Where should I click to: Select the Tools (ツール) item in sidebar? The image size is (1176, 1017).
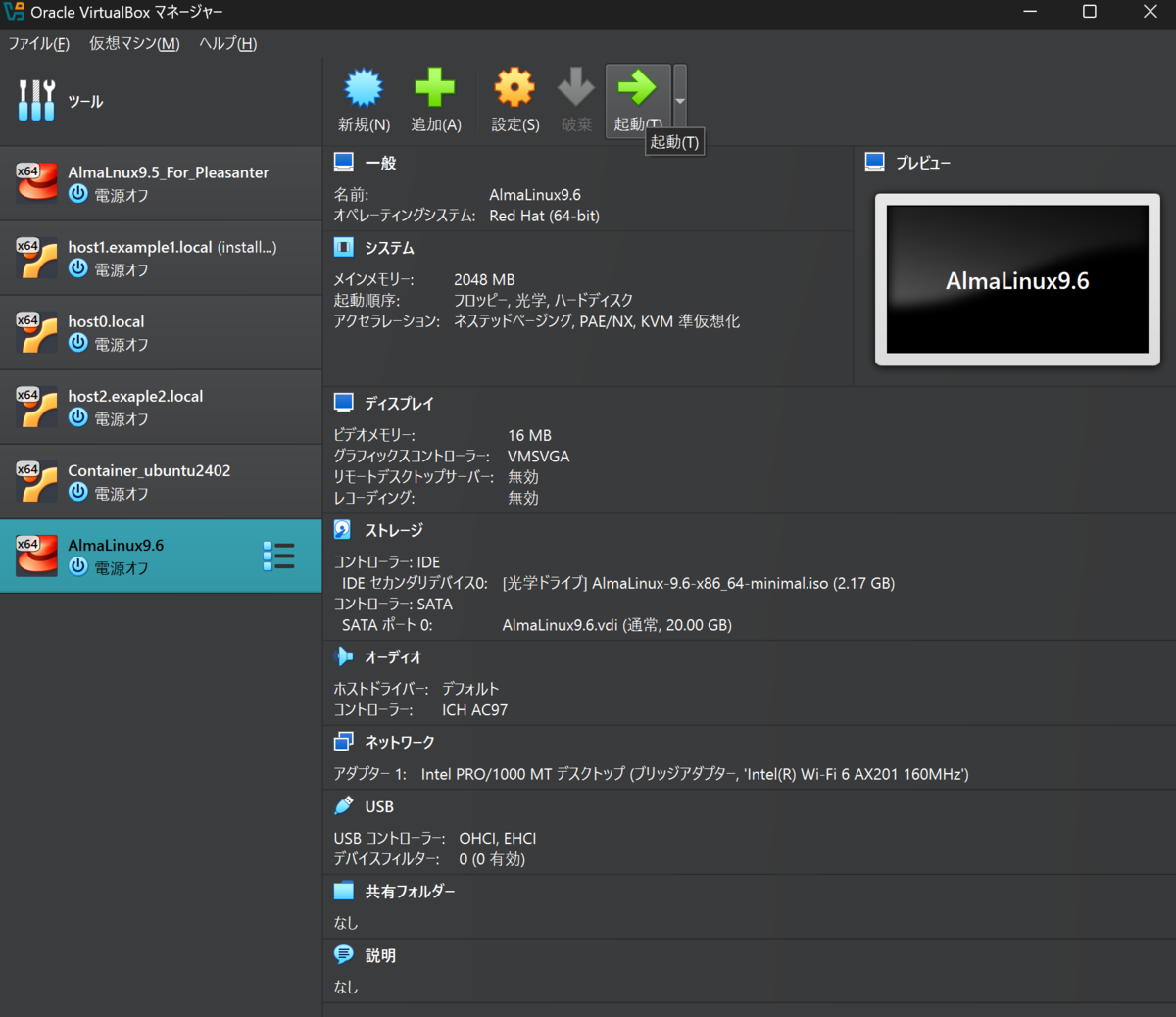pyautogui.click(x=161, y=101)
